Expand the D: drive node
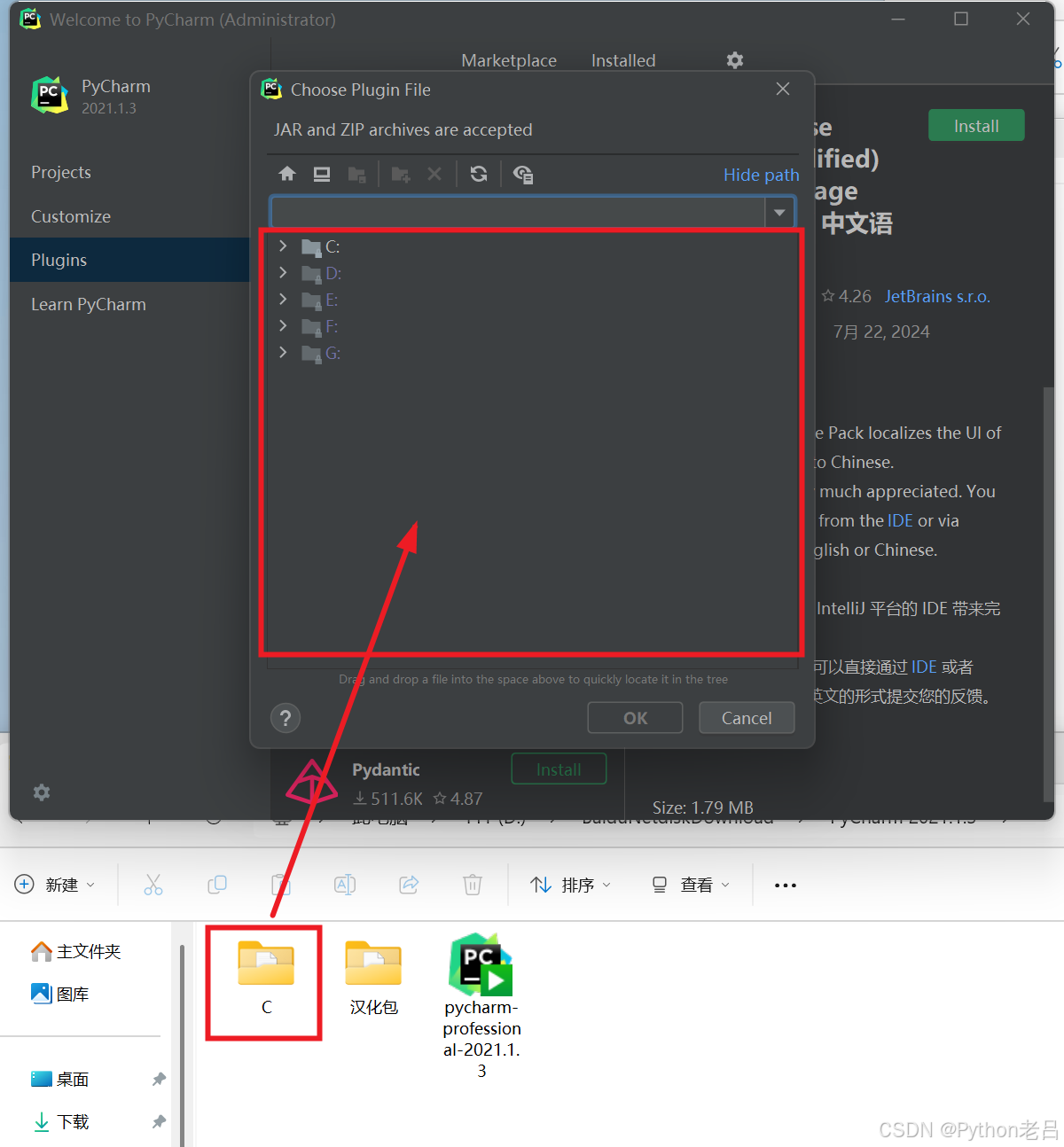The width and height of the screenshot is (1064, 1147). click(x=283, y=272)
